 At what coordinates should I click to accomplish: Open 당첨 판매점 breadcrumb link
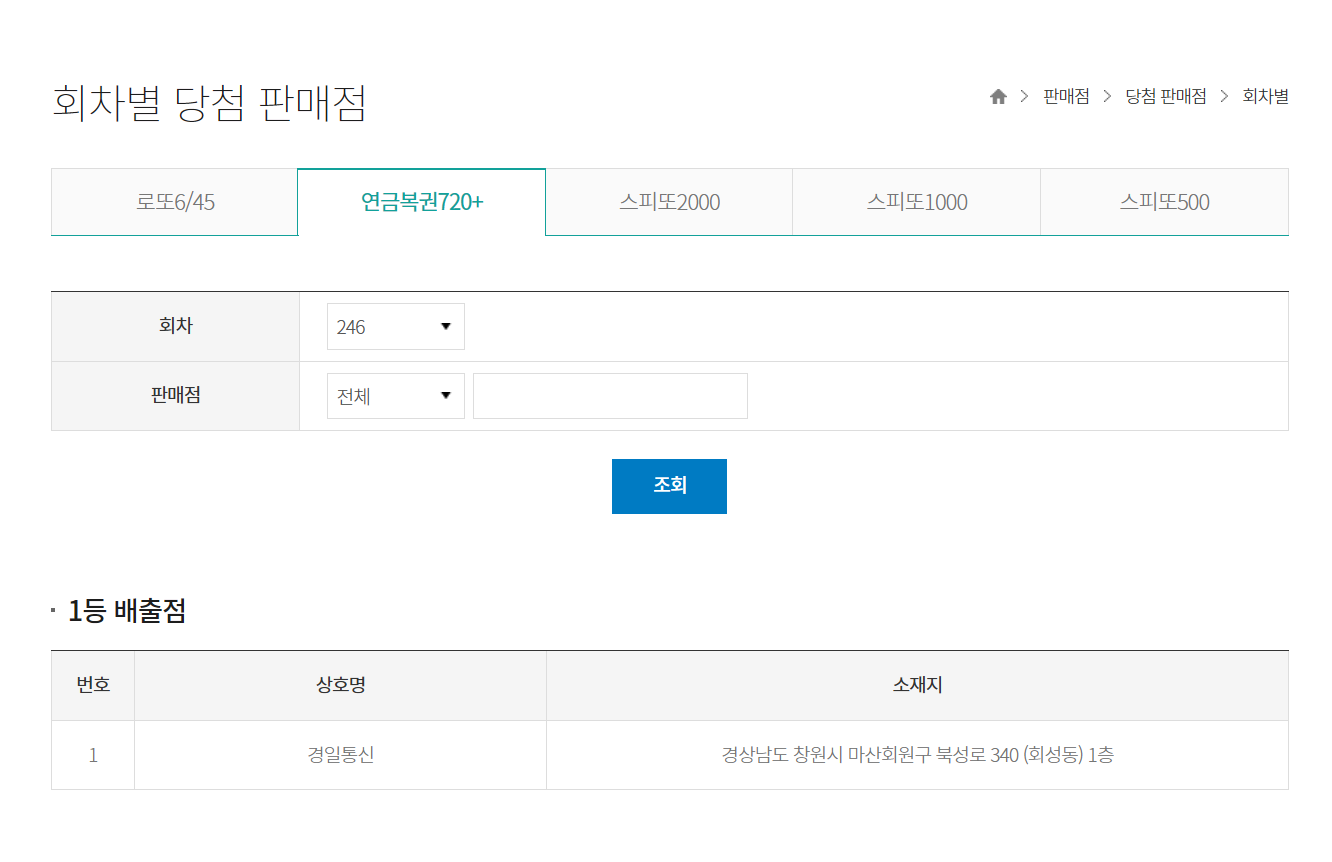coord(1166,97)
